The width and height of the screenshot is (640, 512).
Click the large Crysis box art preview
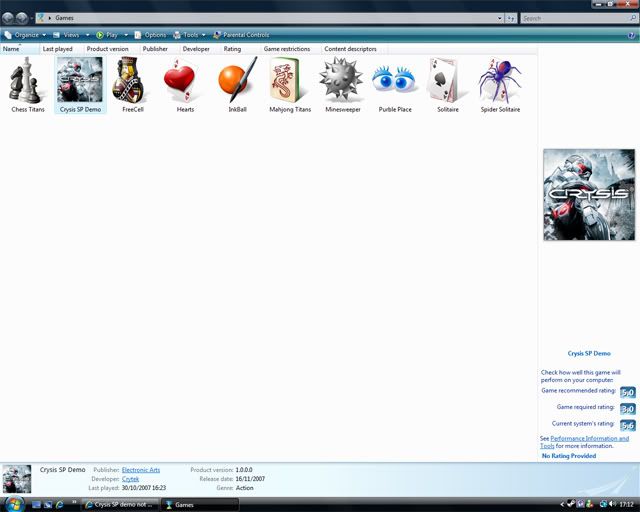coord(589,195)
